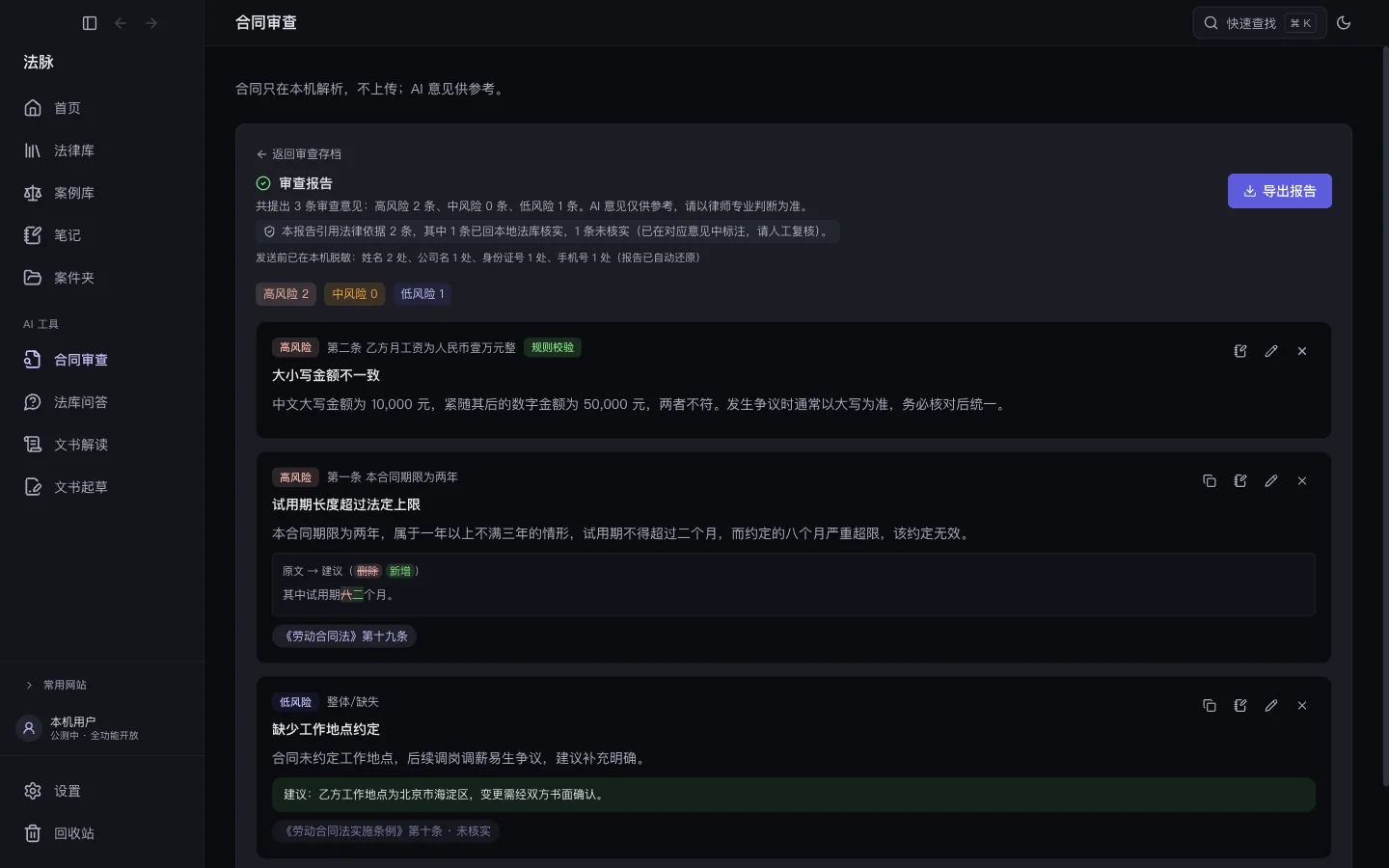Edit the 试用期长度超过法定上限 finding
The image size is (1389, 868).
click(x=1271, y=480)
